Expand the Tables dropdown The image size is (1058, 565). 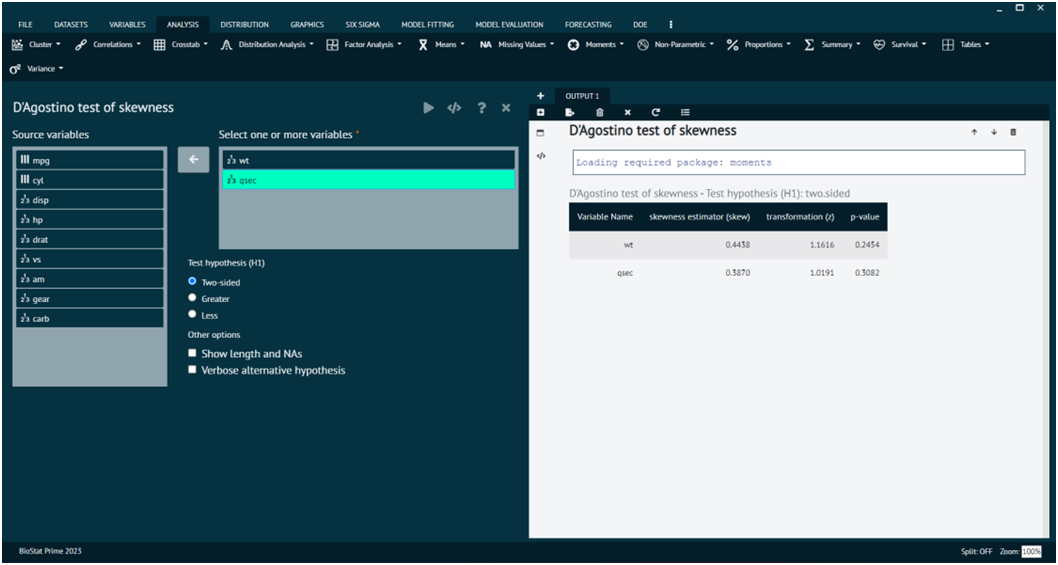pos(966,45)
